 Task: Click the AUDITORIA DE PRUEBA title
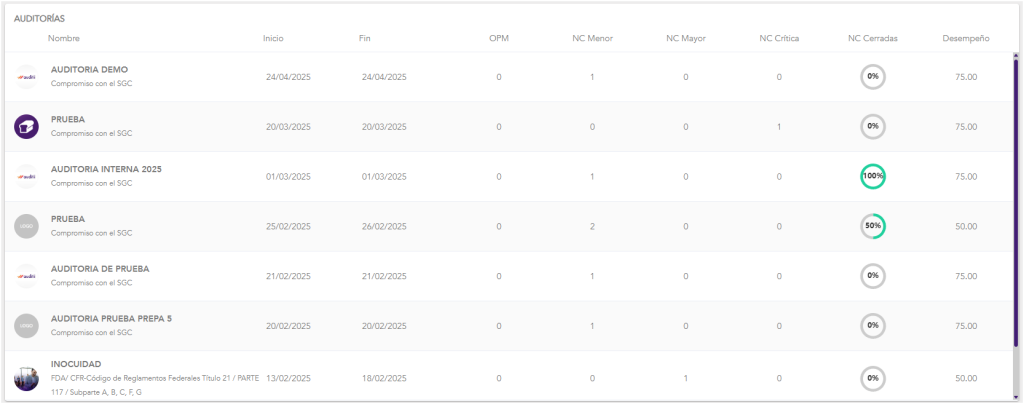tap(98, 268)
